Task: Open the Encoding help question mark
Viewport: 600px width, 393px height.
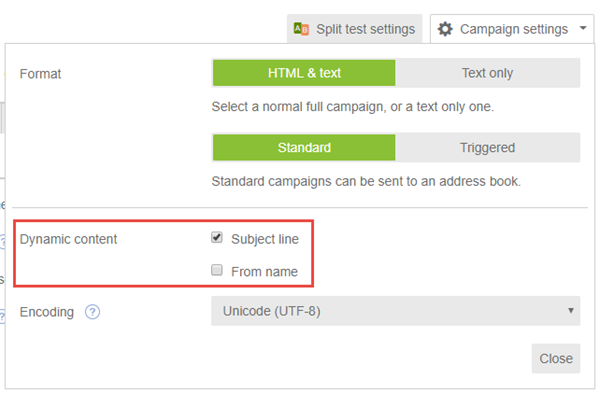Action: 92,312
